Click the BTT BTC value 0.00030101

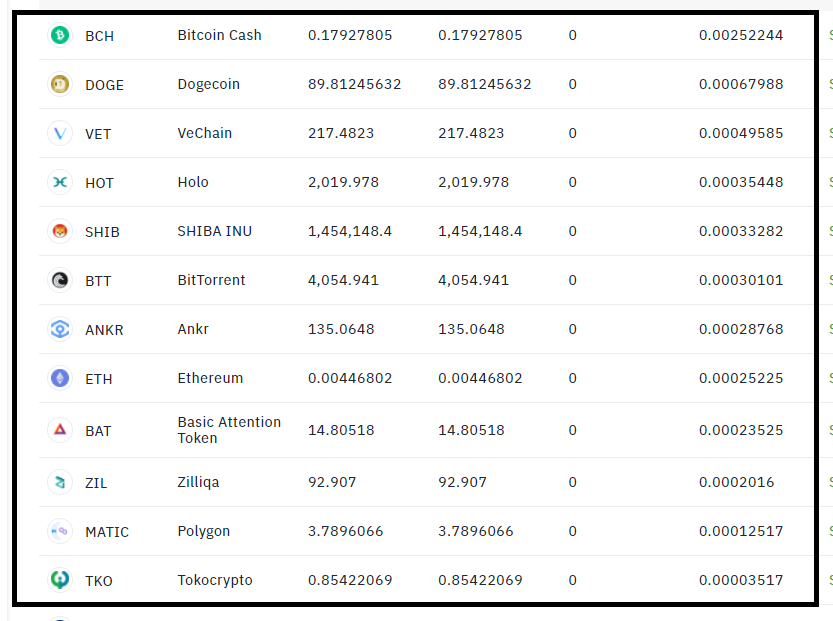[x=741, y=280]
